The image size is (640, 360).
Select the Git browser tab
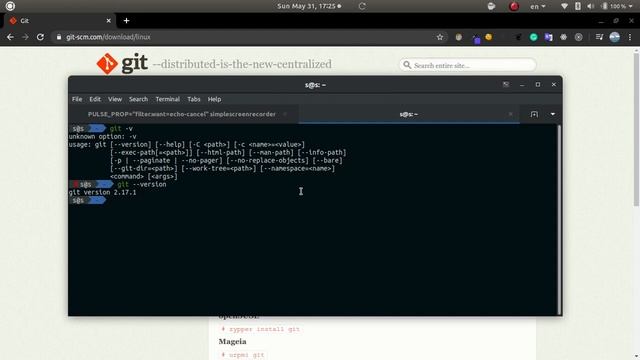pos(59,21)
